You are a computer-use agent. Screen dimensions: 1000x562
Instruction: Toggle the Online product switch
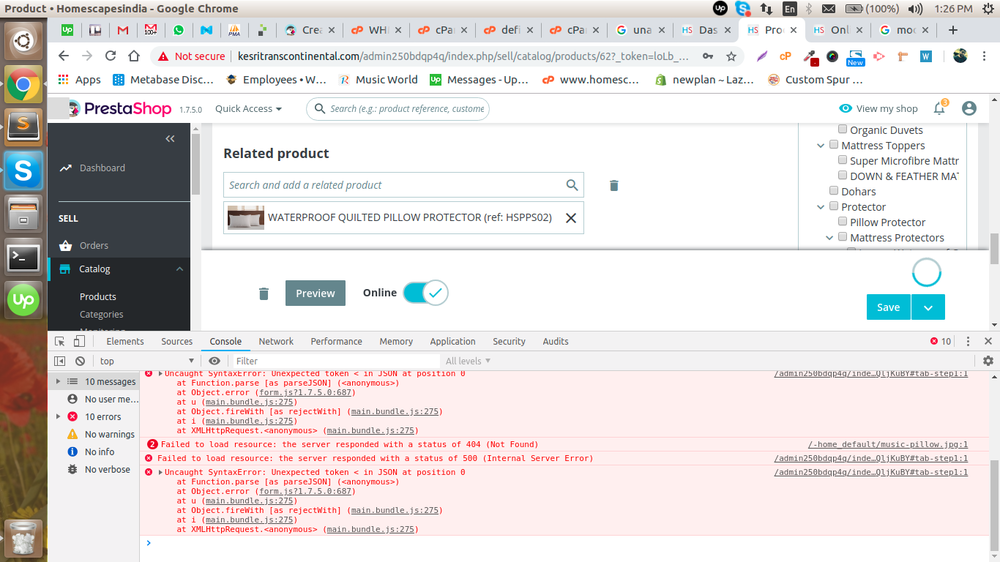425,293
